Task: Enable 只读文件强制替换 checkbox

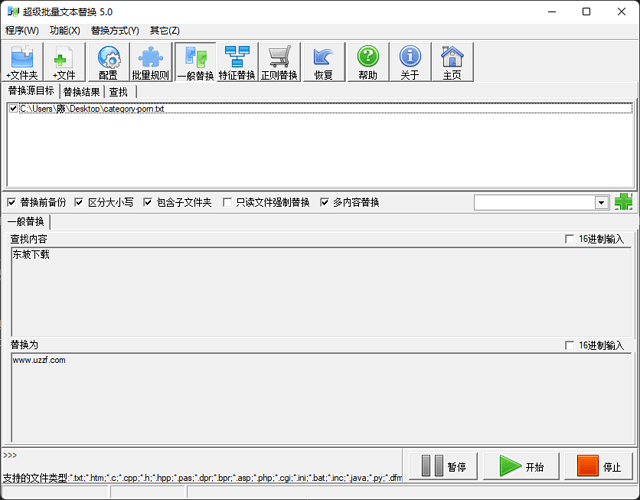Action: (228, 202)
